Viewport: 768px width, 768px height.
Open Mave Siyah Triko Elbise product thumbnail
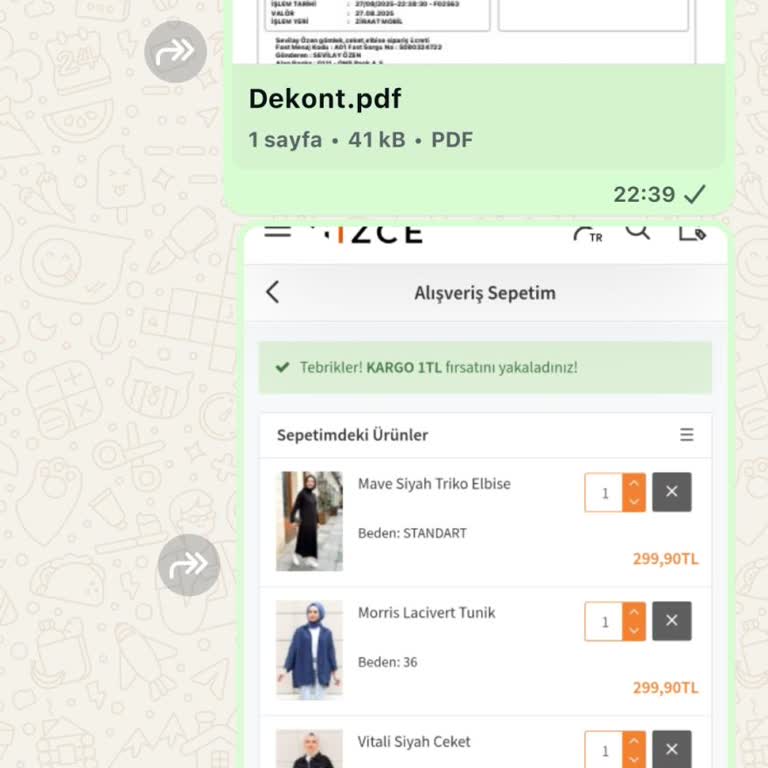310,521
